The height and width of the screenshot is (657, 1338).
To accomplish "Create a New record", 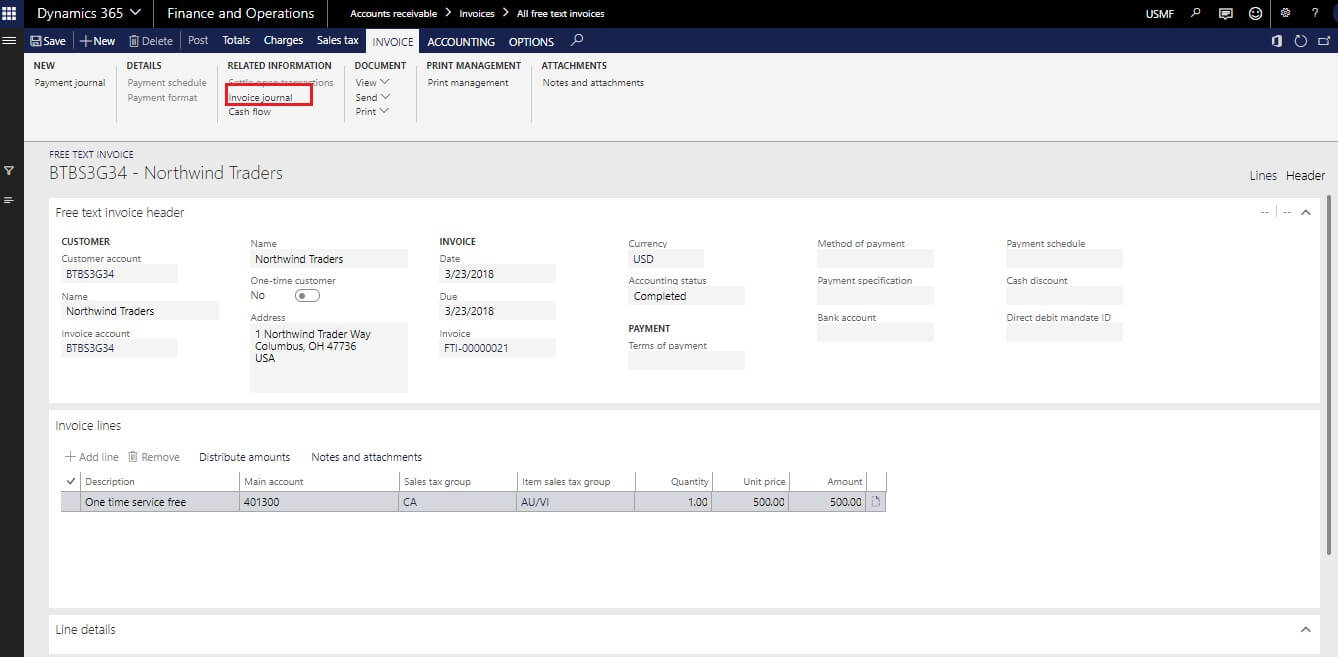I will coord(98,41).
